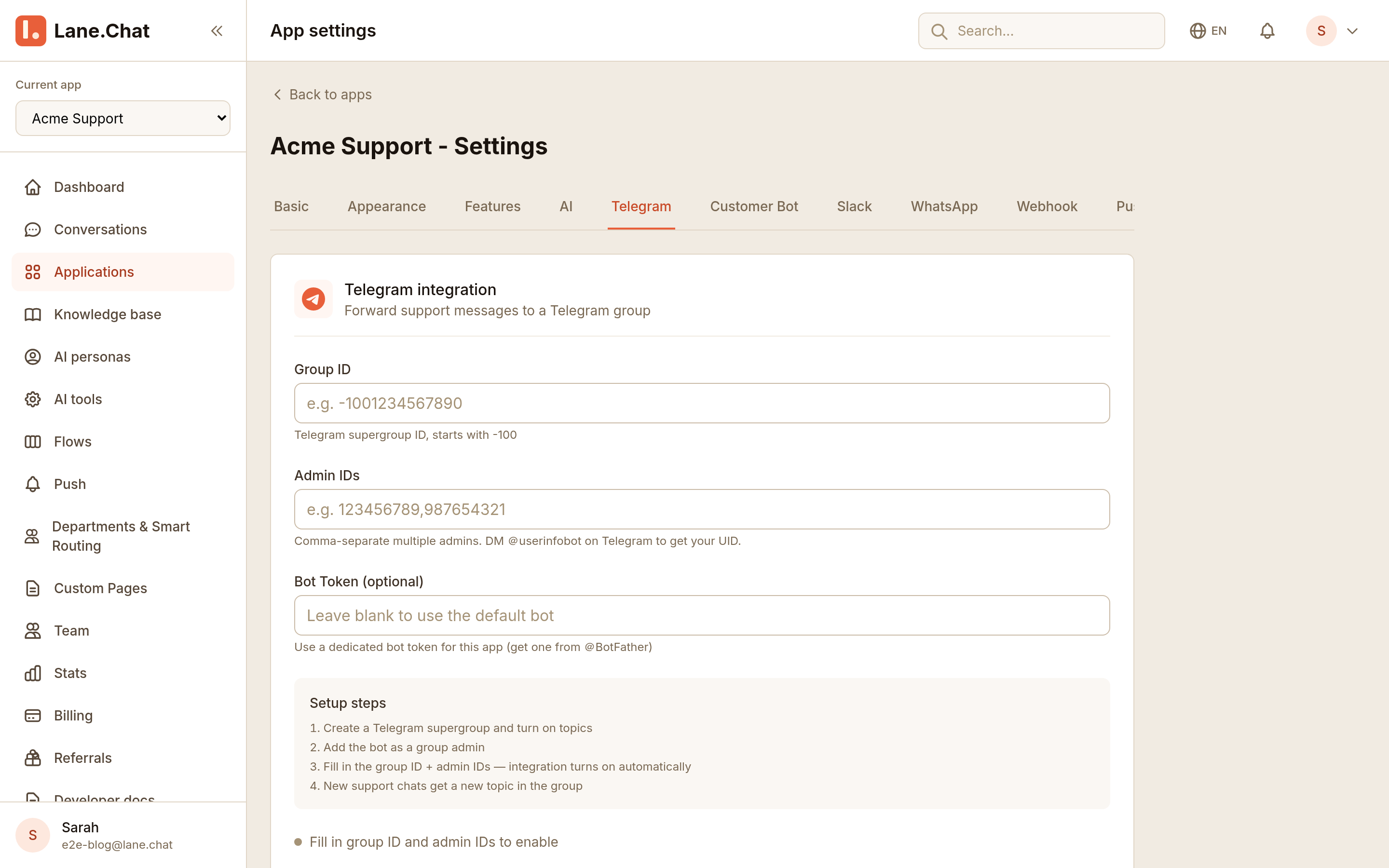This screenshot has height=868, width=1389.
Task: Open Referrals in the sidebar
Action: tap(123, 759)
